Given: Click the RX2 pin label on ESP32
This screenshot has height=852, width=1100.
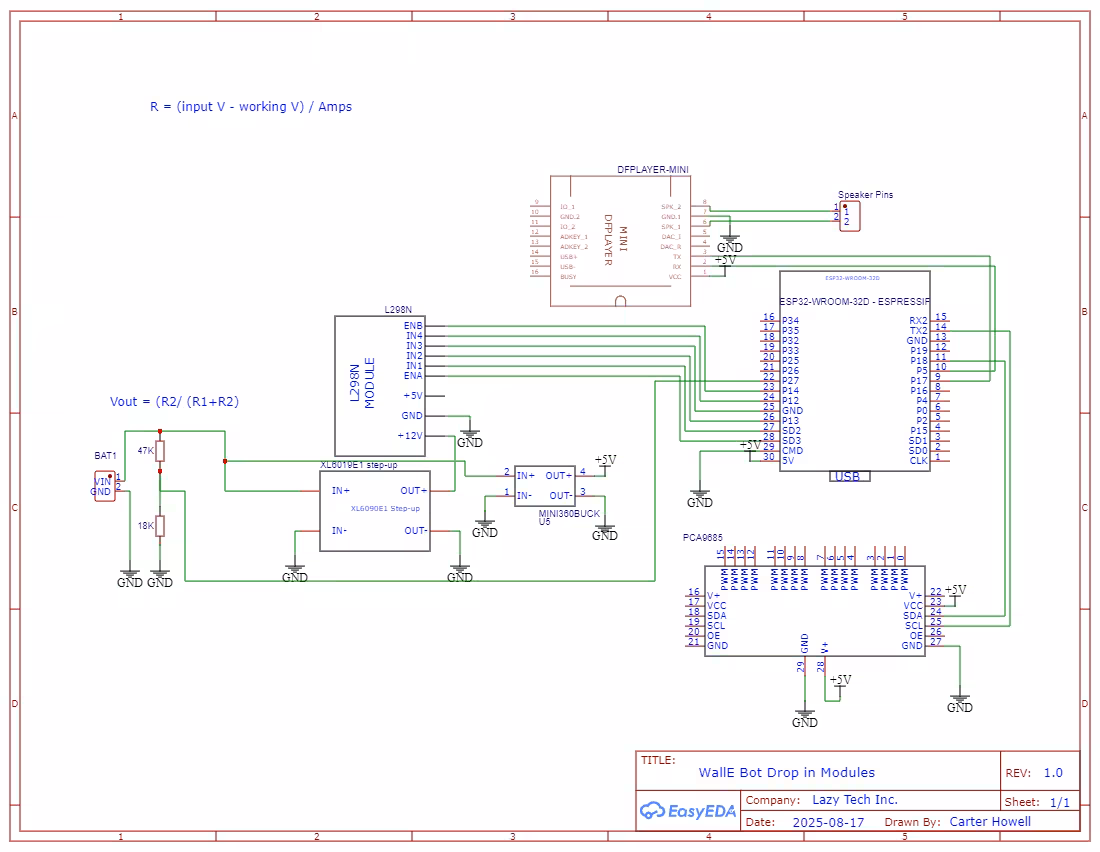Looking at the screenshot, I should pyautogui.click(x=918, y=320).
